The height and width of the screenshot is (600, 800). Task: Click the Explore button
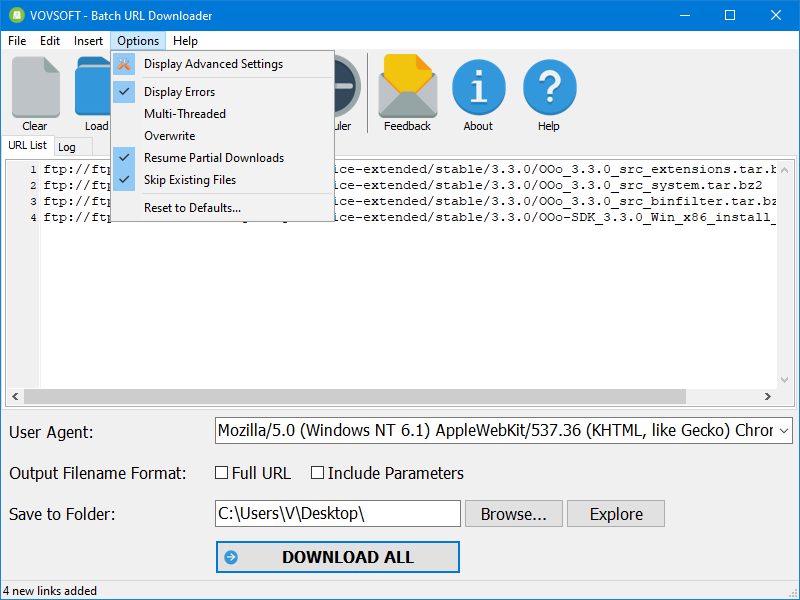[x=616, y=514]
